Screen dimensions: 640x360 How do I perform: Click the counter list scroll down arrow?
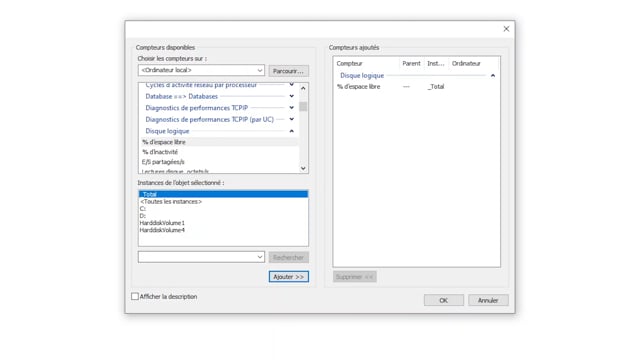tap(303, 168)
